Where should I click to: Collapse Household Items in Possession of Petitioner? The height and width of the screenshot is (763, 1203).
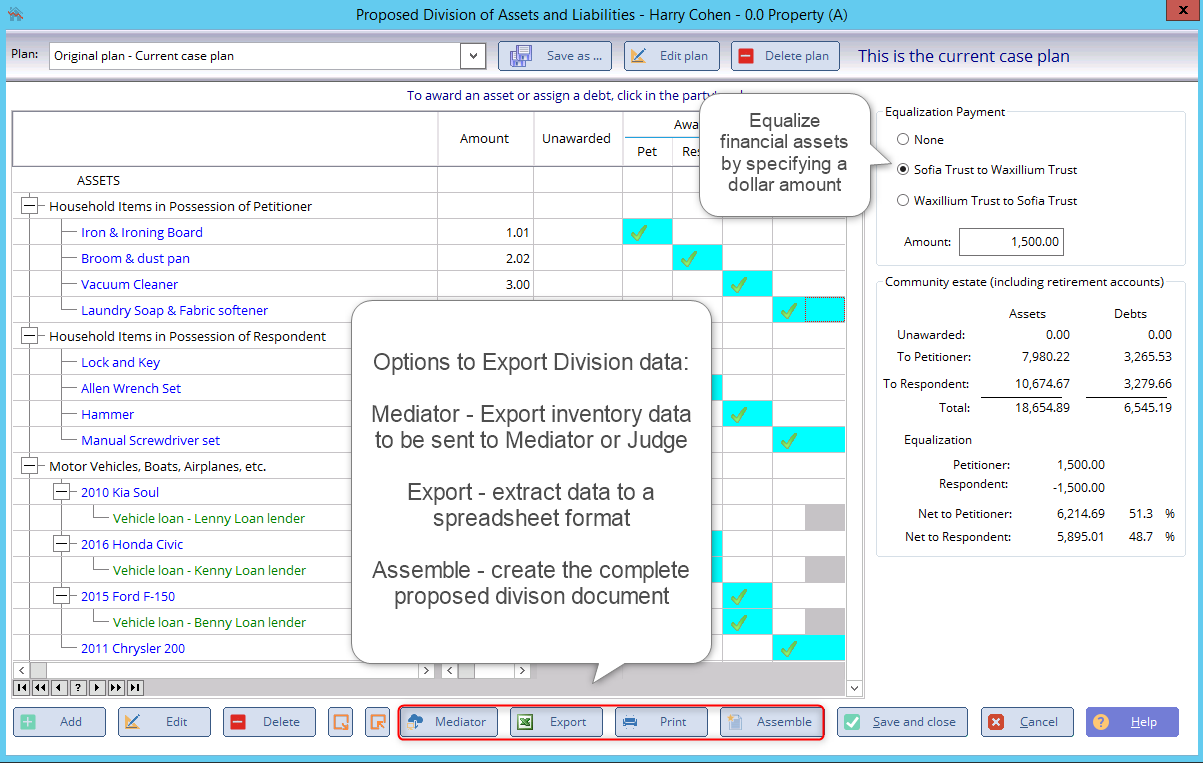coord(29,206)
